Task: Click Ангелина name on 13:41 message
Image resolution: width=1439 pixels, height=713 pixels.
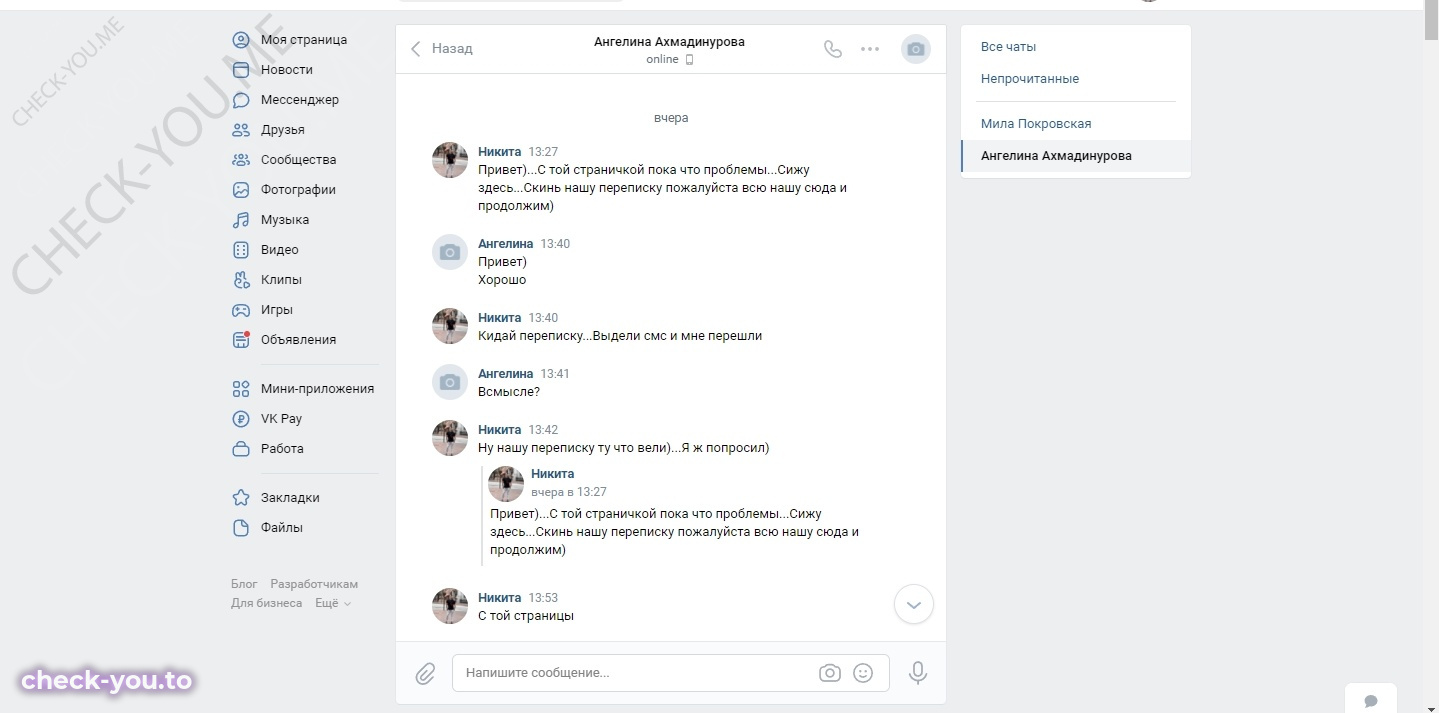Action: pos(506,374)
